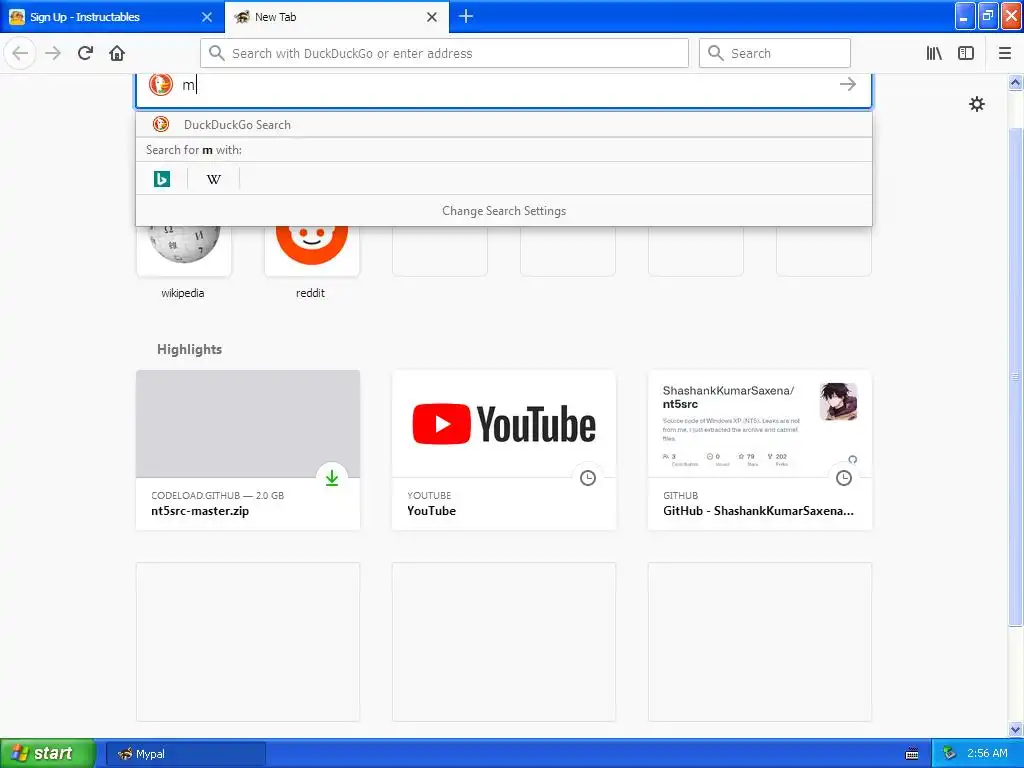The width and height of the screenshot is (1024, 768).
Task: Click the magnifier icon in the toolbar Search box
Action: (716, 53)
